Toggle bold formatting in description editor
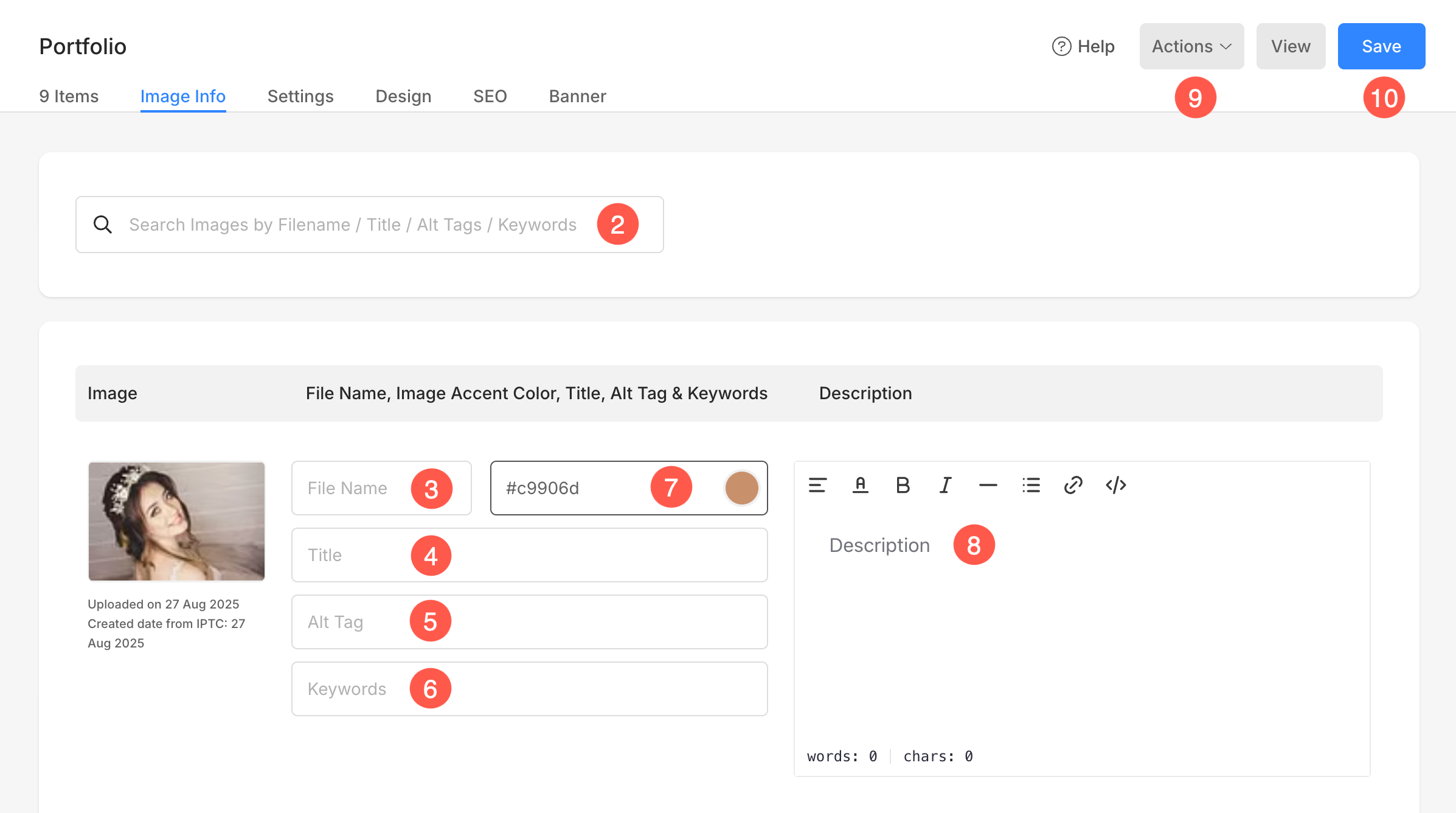This screenshot has width=1456, height=813. tap(903, 485)
